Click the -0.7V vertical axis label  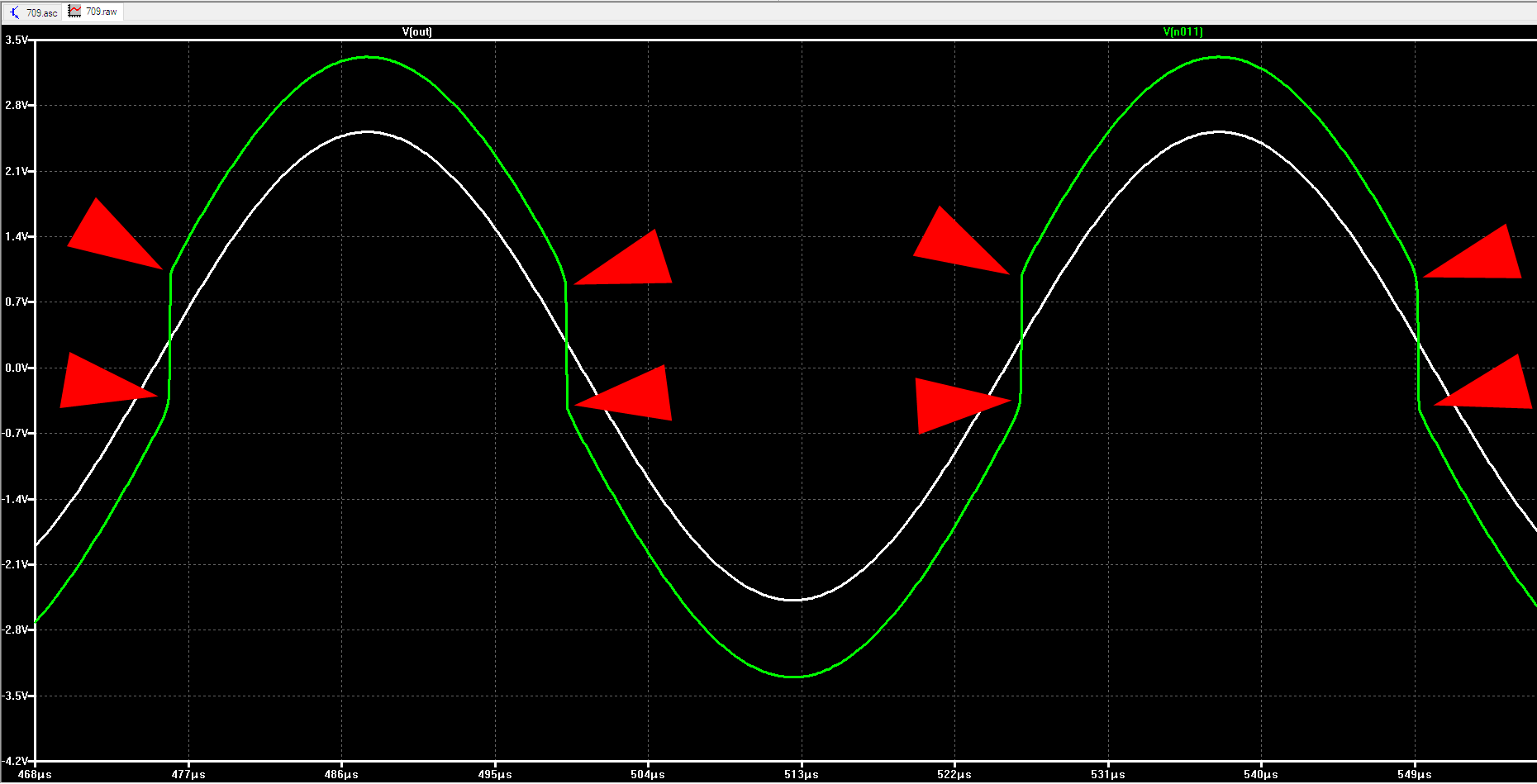tap(15, 433)
